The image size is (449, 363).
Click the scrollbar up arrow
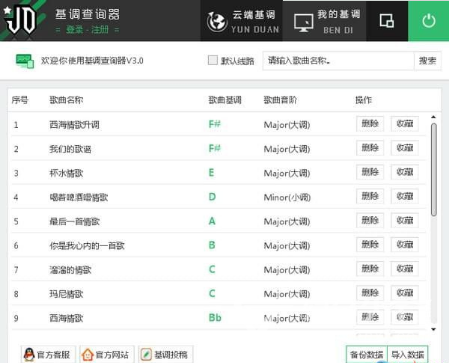(x=433, y=117)
